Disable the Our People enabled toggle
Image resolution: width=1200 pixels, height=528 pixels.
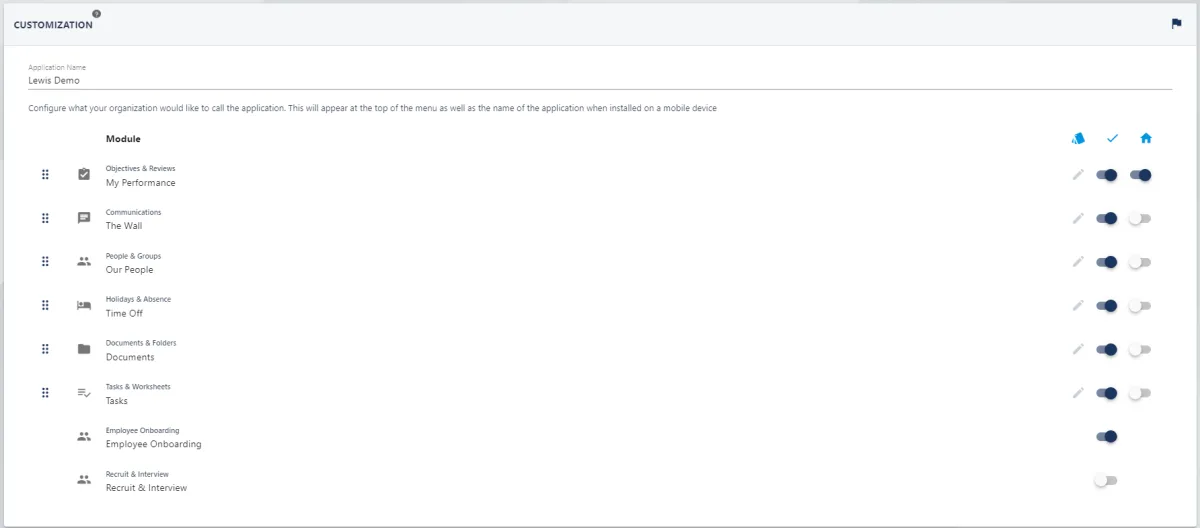tap(1107, 262)
